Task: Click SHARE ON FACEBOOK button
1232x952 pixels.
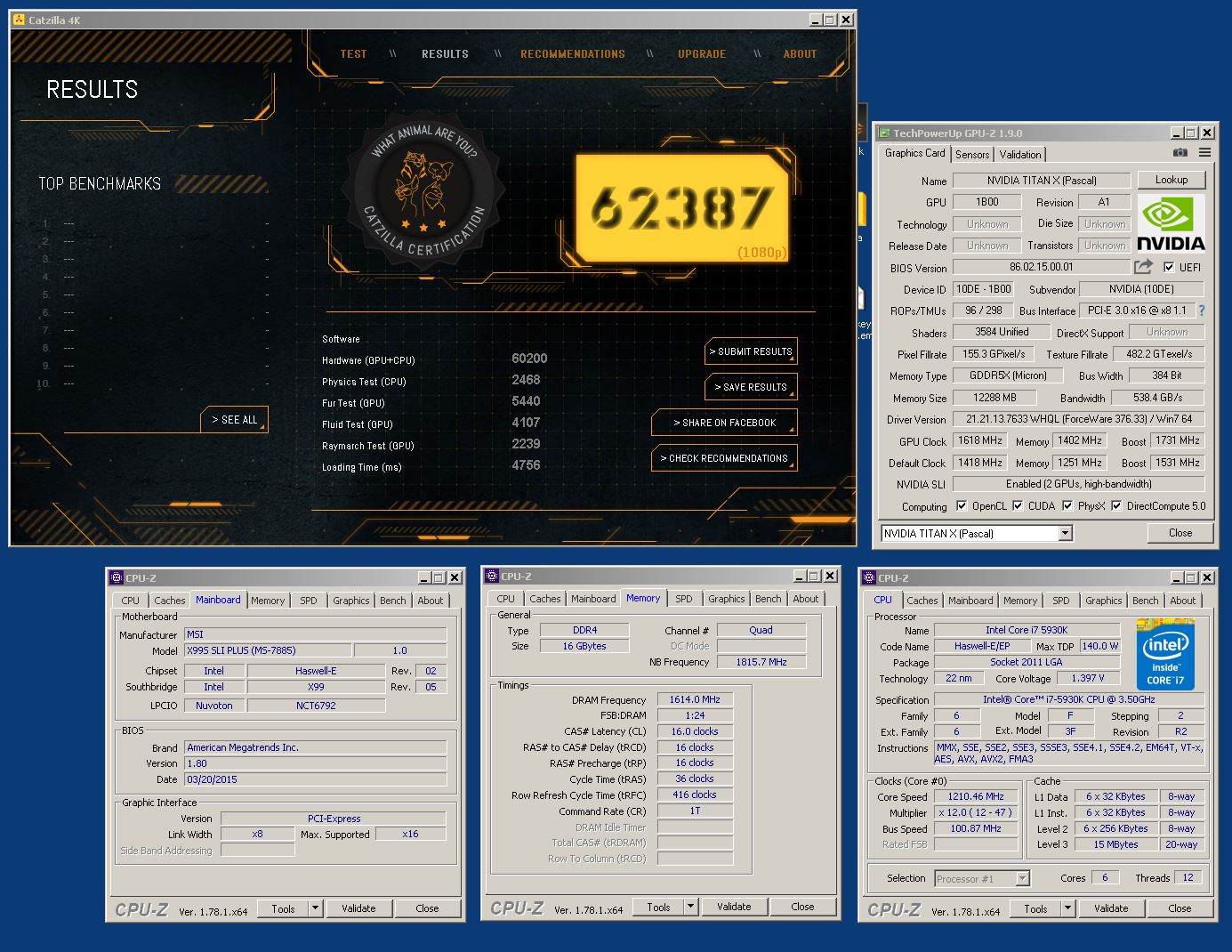Action: 724,423
